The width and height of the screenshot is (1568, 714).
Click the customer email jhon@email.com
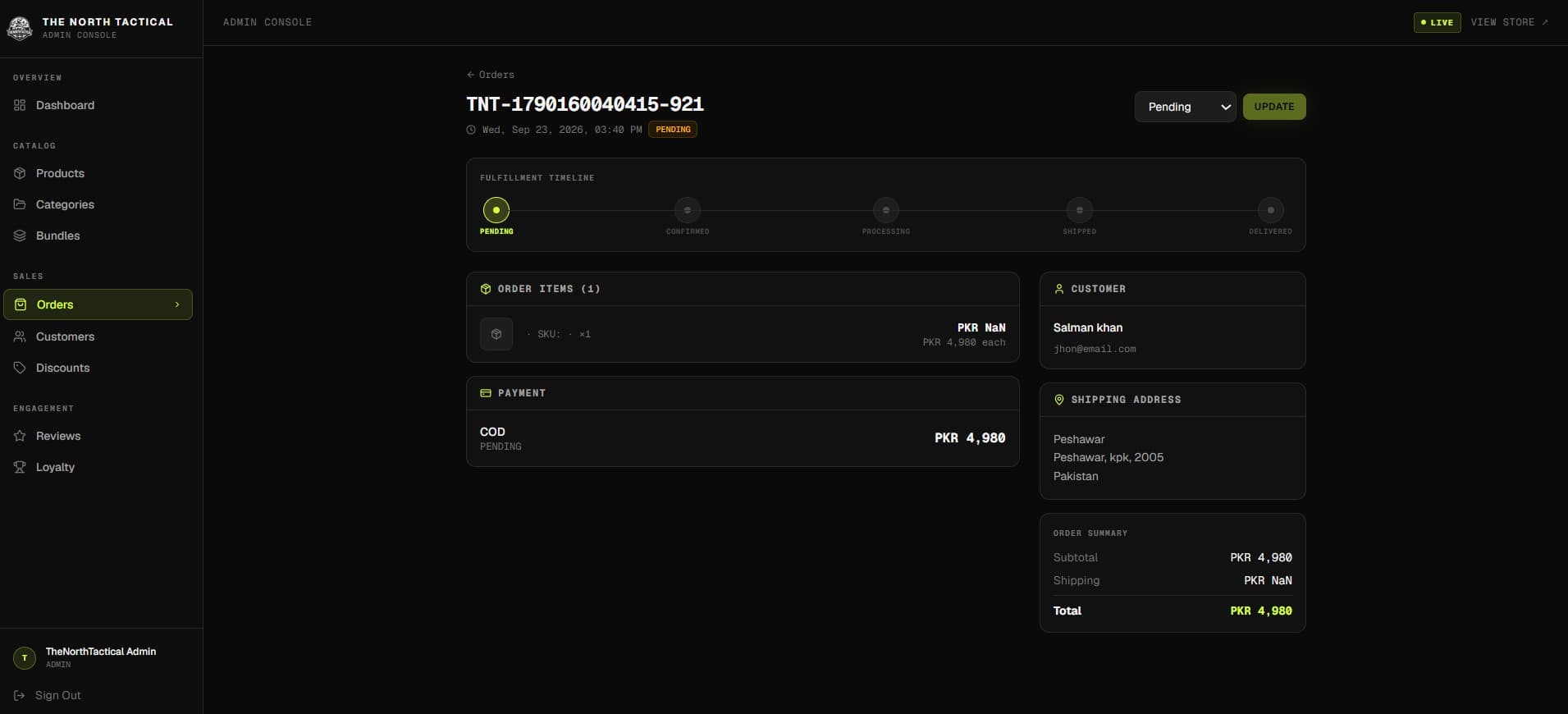click(1095, 349)
